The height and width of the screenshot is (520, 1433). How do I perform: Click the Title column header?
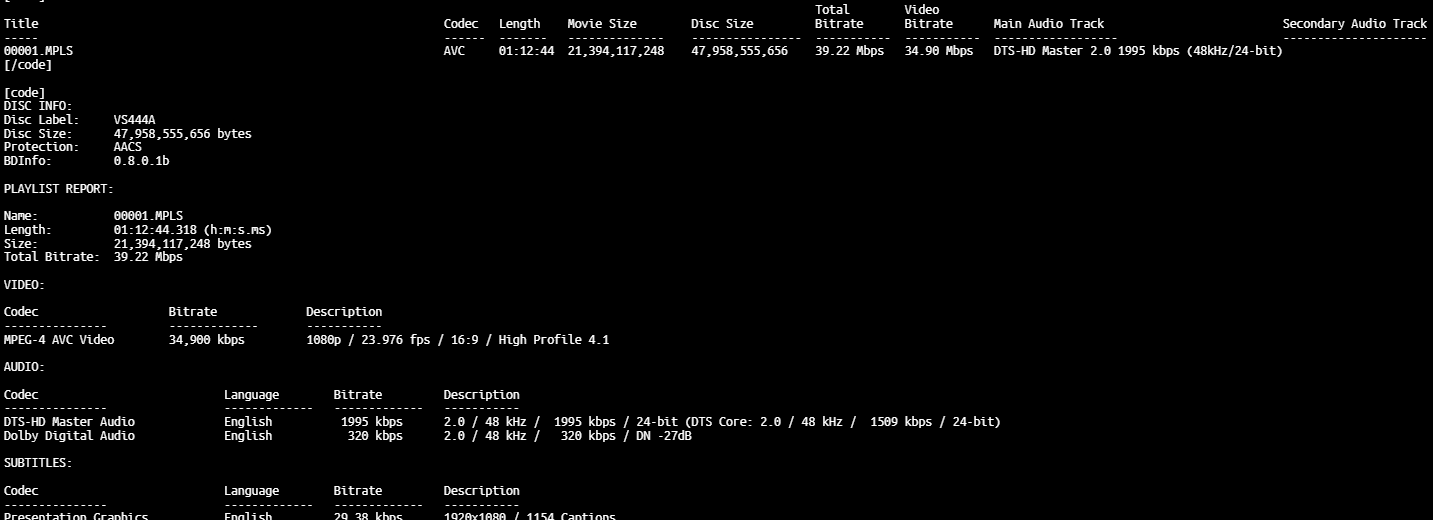pyautogui.click(x=21, y=23)
